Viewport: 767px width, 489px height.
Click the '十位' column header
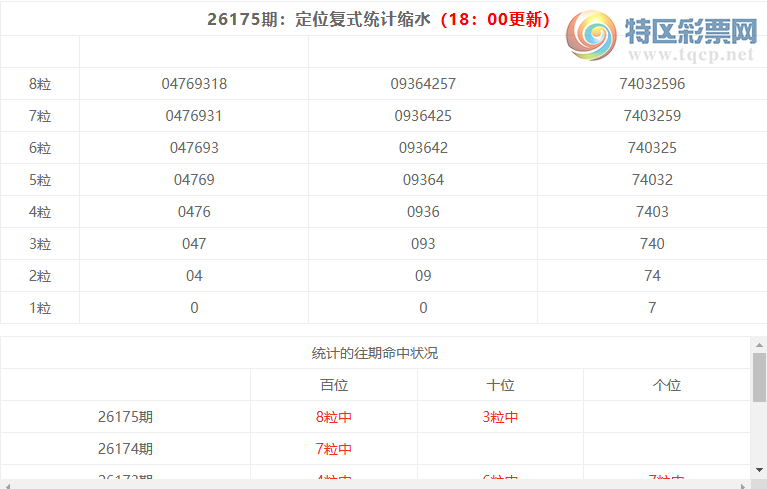coord(500,385)
